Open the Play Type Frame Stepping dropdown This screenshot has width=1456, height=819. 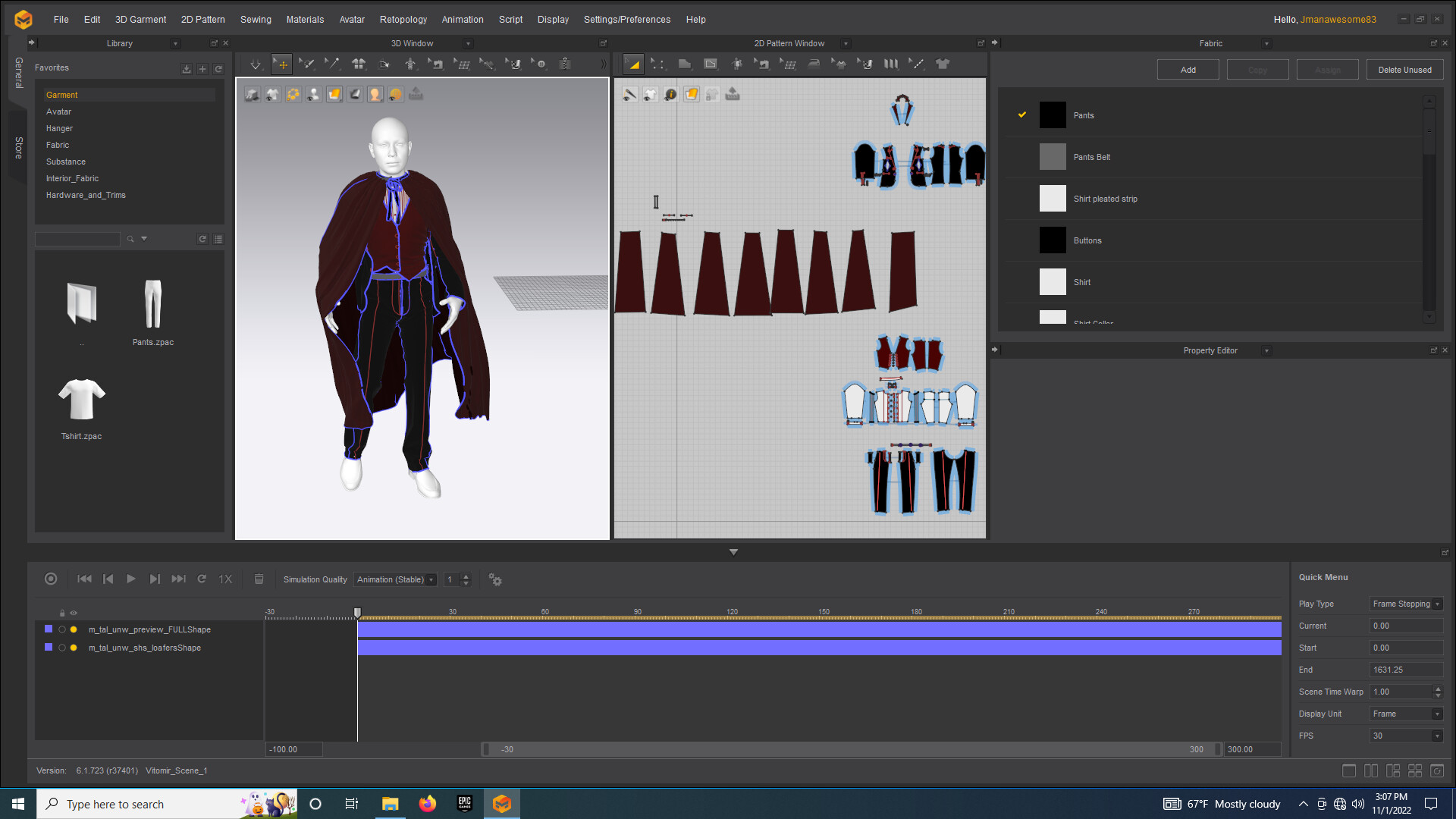[1406, 604]
